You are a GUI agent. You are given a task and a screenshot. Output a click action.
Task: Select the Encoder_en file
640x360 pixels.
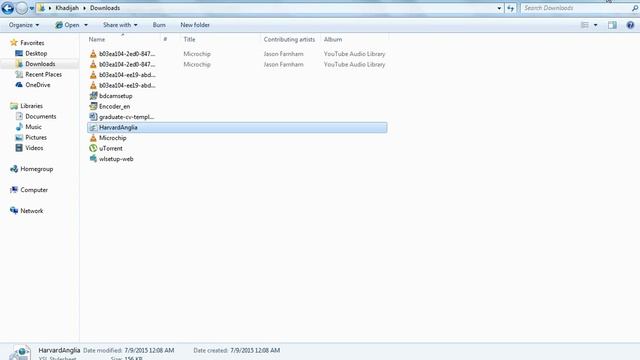(115, 107)
